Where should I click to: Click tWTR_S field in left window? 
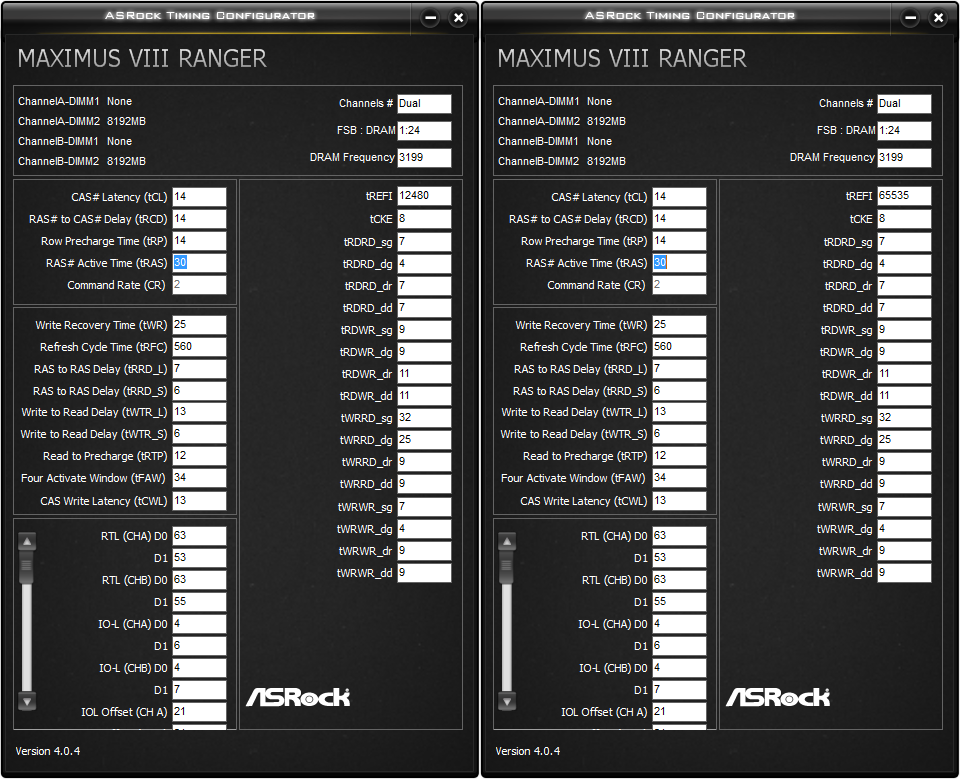pyautogui.click(x=199, y=434)
